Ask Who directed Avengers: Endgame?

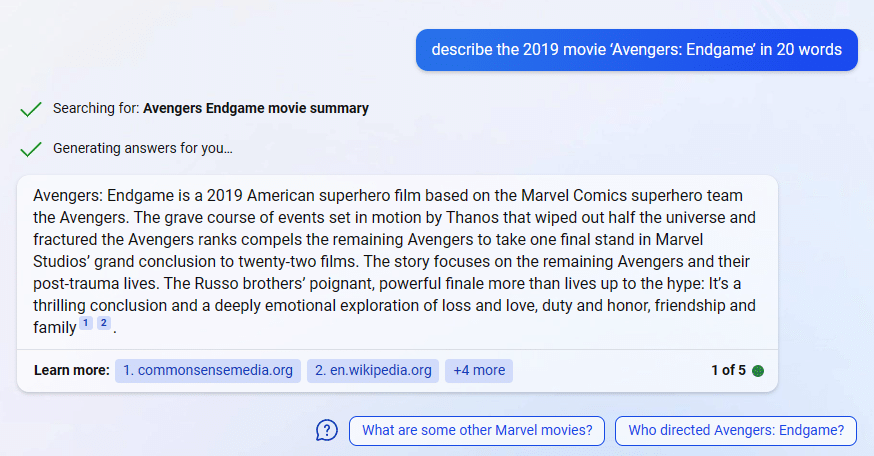[736, 430]
